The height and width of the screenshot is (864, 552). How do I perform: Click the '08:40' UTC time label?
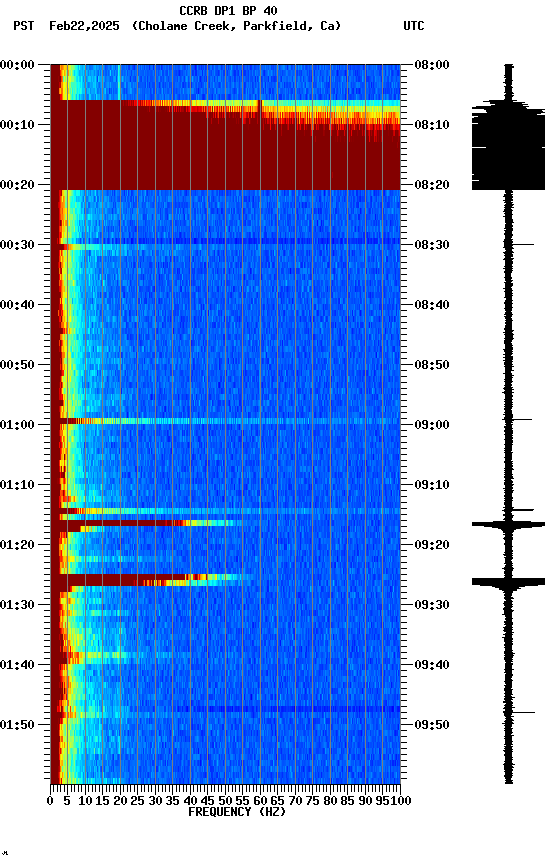tap(431, 305)
